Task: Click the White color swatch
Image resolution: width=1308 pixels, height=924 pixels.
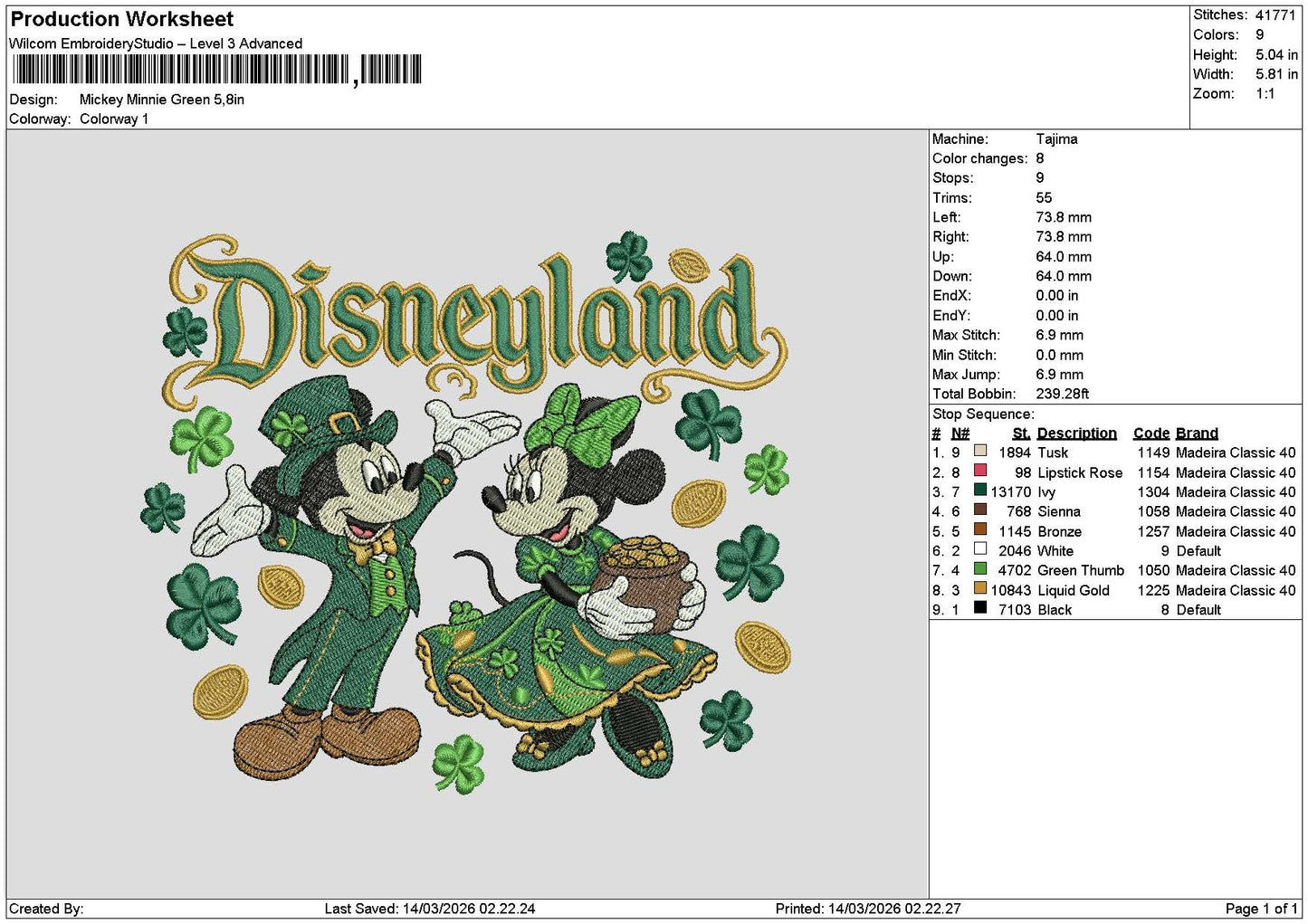Action: point(980,548)
